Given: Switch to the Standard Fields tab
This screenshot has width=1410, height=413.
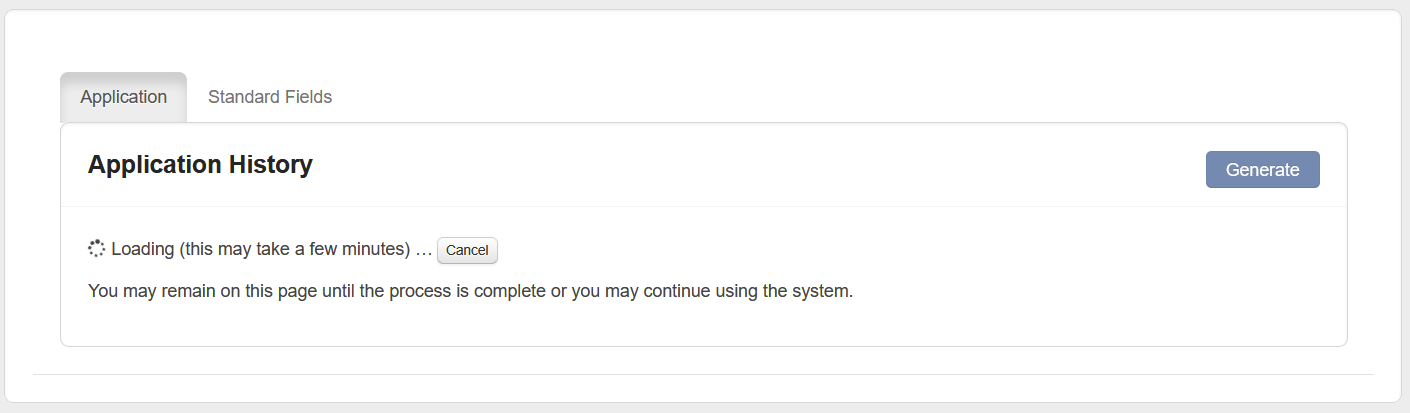Looking at the screenshot, I should click(x=270, y=97).
